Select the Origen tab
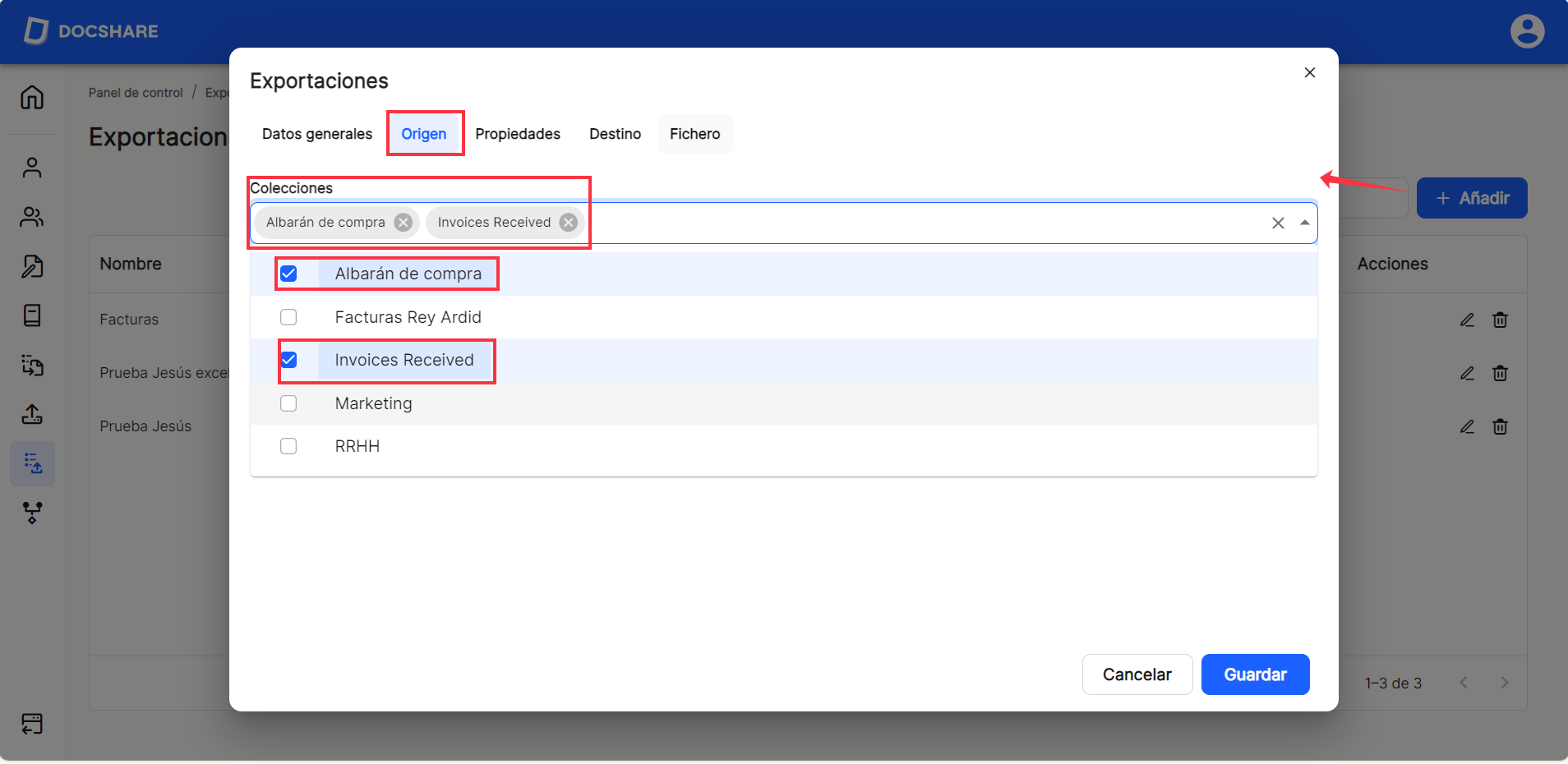 coord(424,134)
